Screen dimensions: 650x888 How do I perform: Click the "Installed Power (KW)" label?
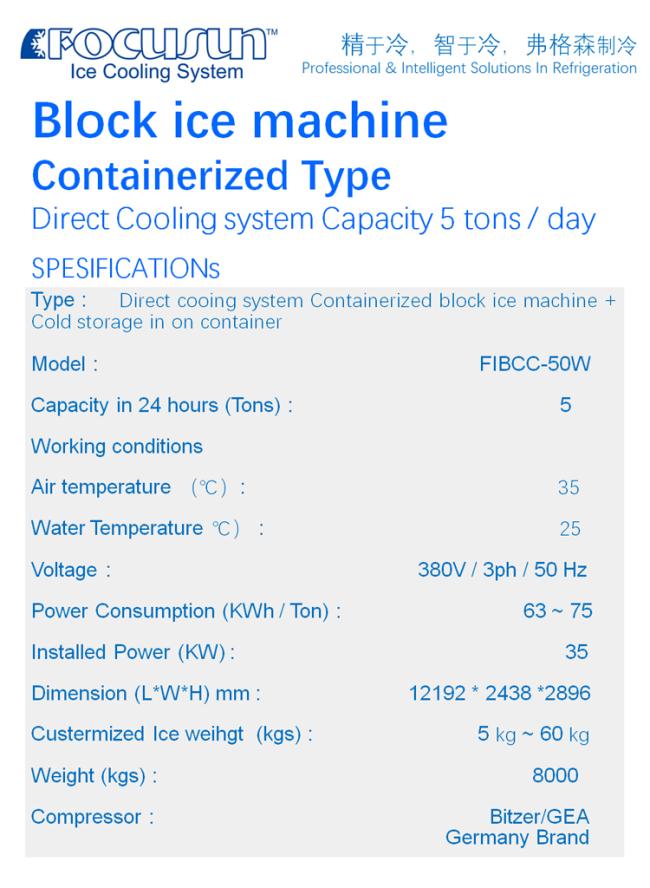coord(133,652)
